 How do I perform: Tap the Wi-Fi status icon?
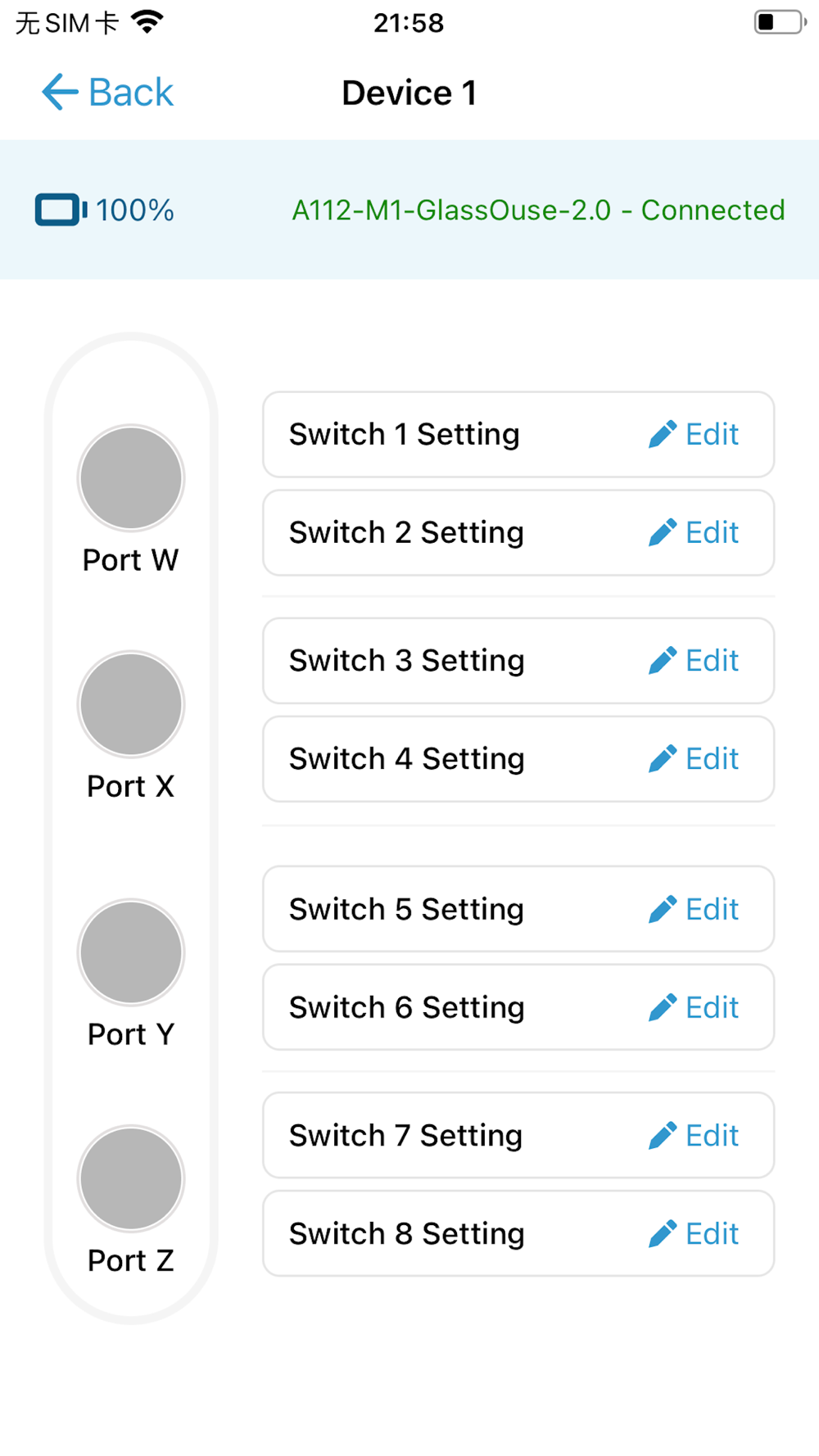147,22
